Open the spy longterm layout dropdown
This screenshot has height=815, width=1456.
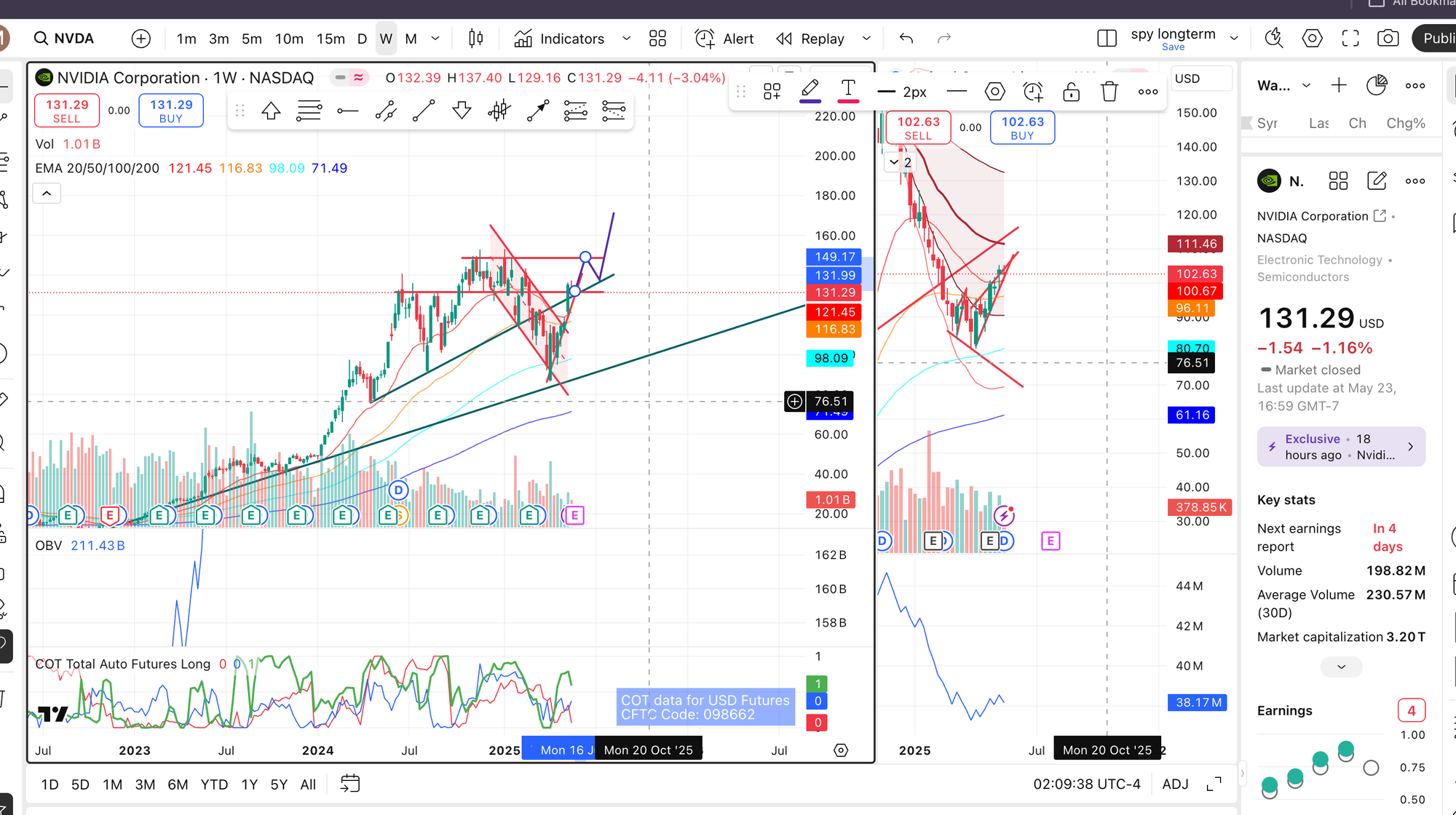click(1234, 39)
